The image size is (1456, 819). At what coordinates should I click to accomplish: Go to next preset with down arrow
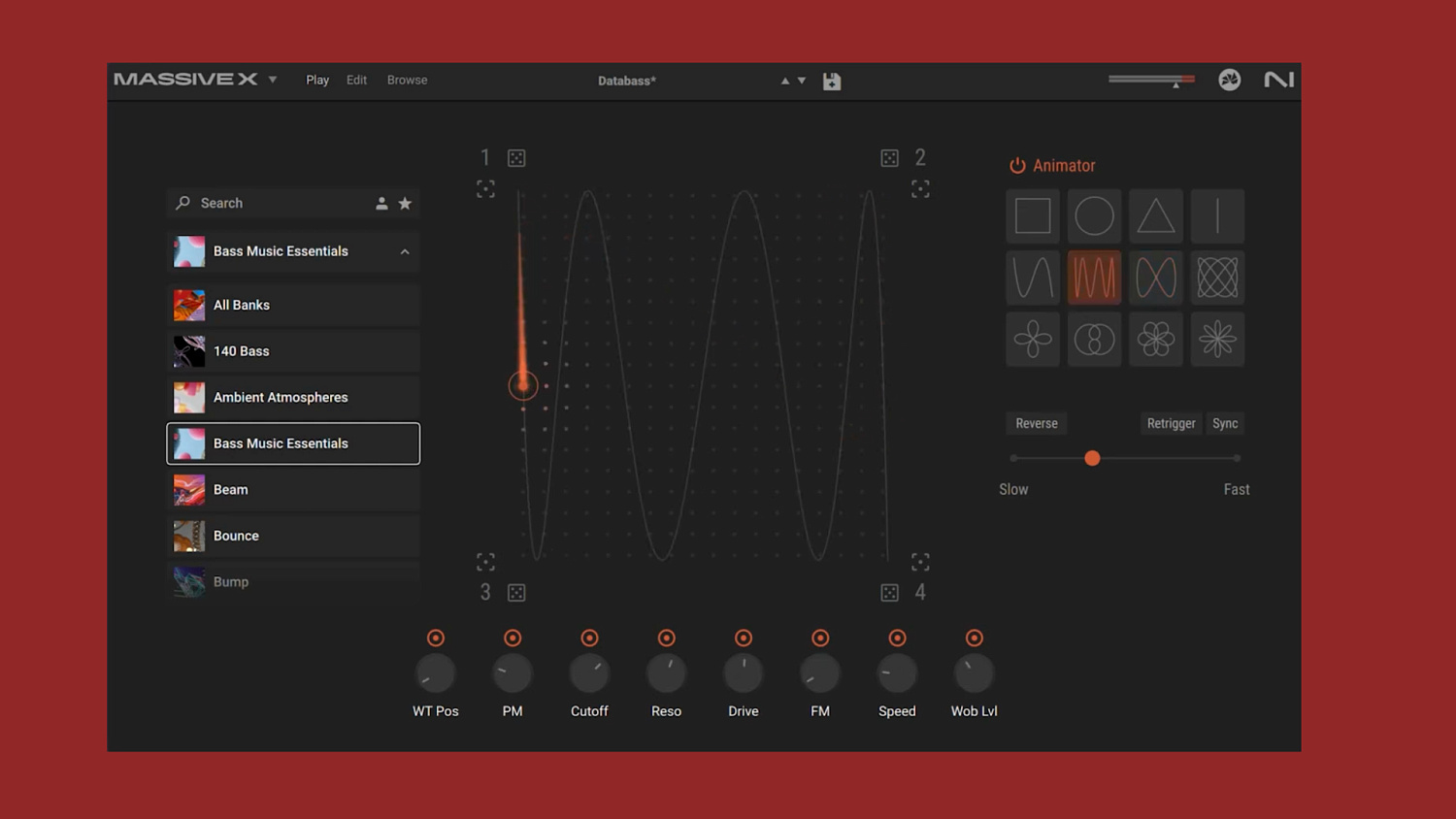tap(802, 82)
